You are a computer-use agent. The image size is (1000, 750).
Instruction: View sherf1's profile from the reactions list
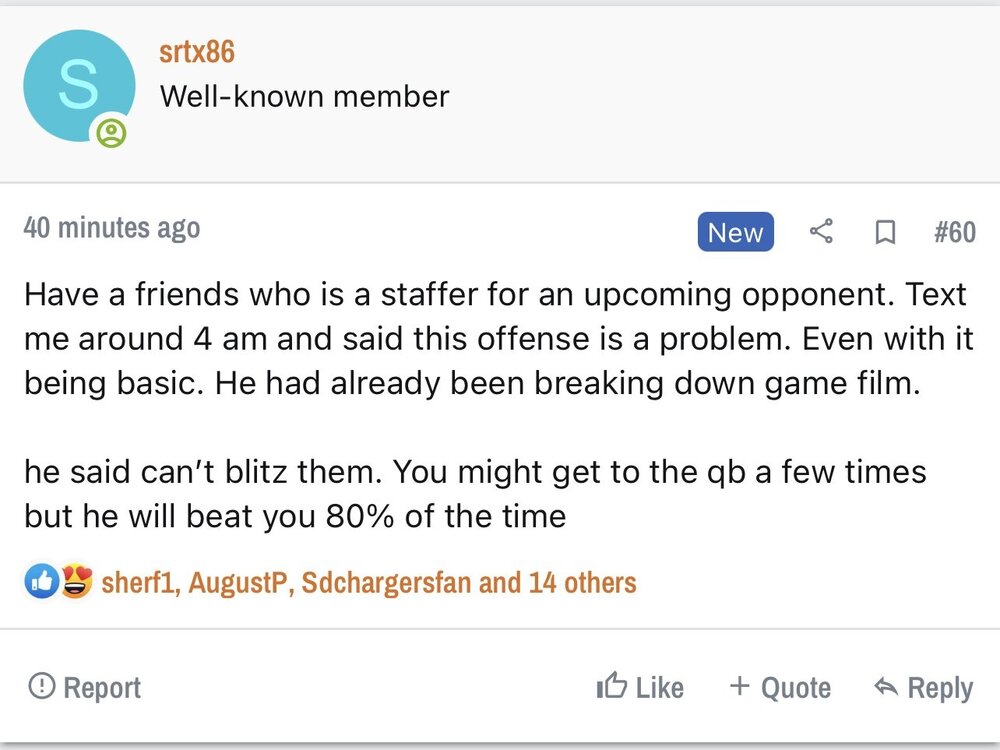pyautogui.click(x=140, y=582)
